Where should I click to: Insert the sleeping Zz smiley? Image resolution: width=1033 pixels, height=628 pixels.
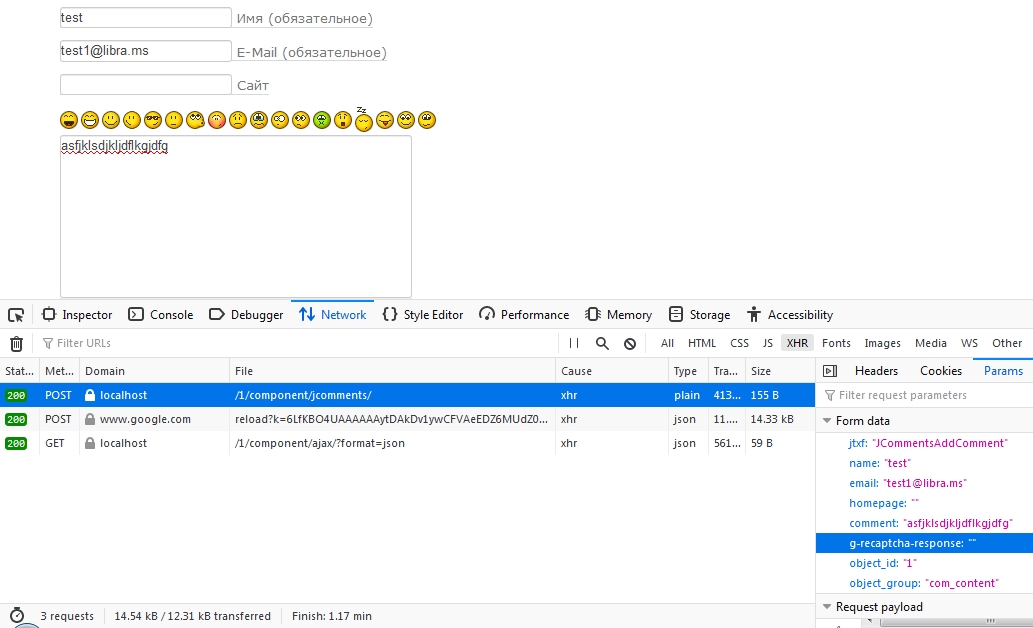364,119
